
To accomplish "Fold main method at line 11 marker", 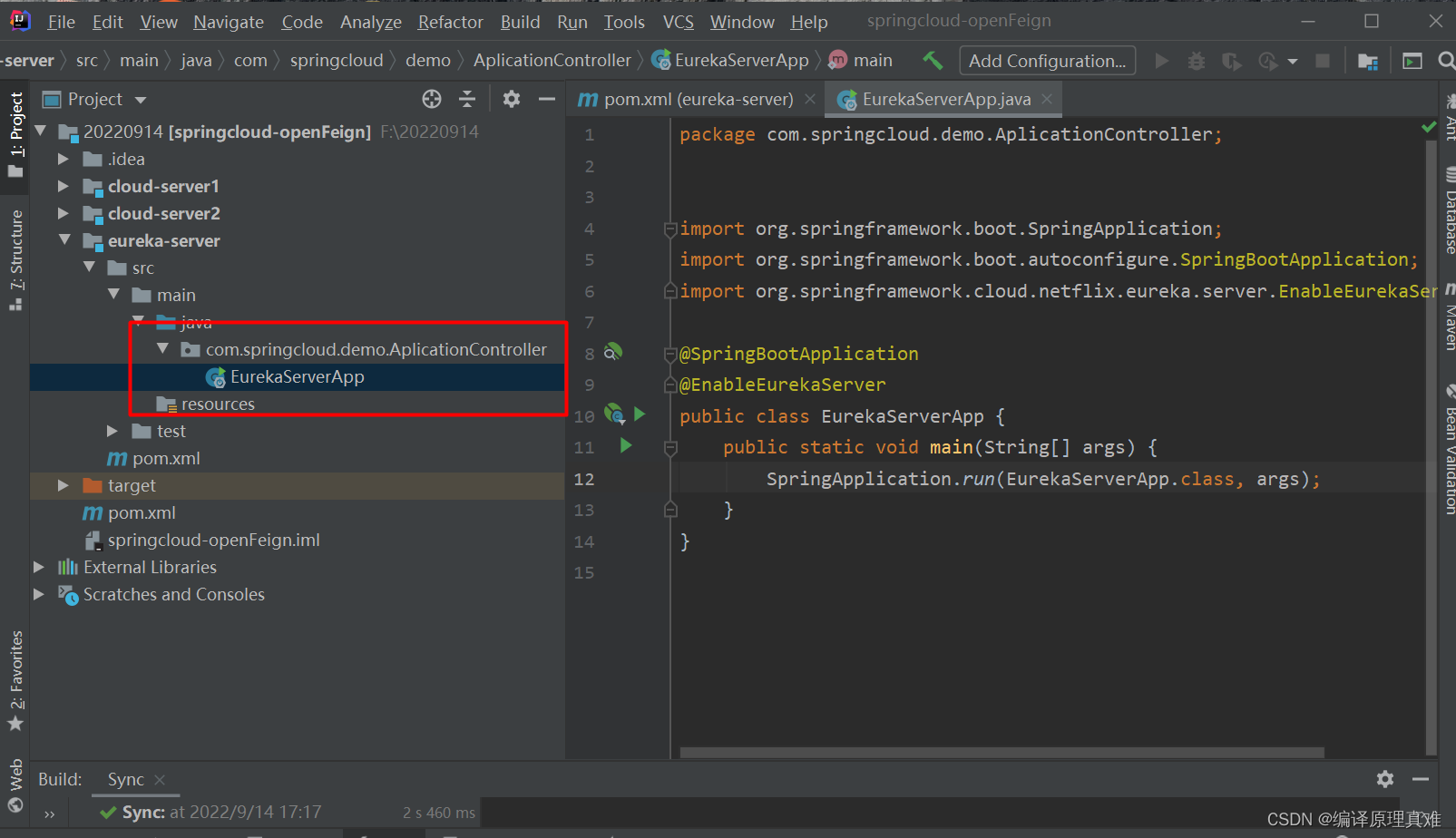I will [x=670, y=447].
